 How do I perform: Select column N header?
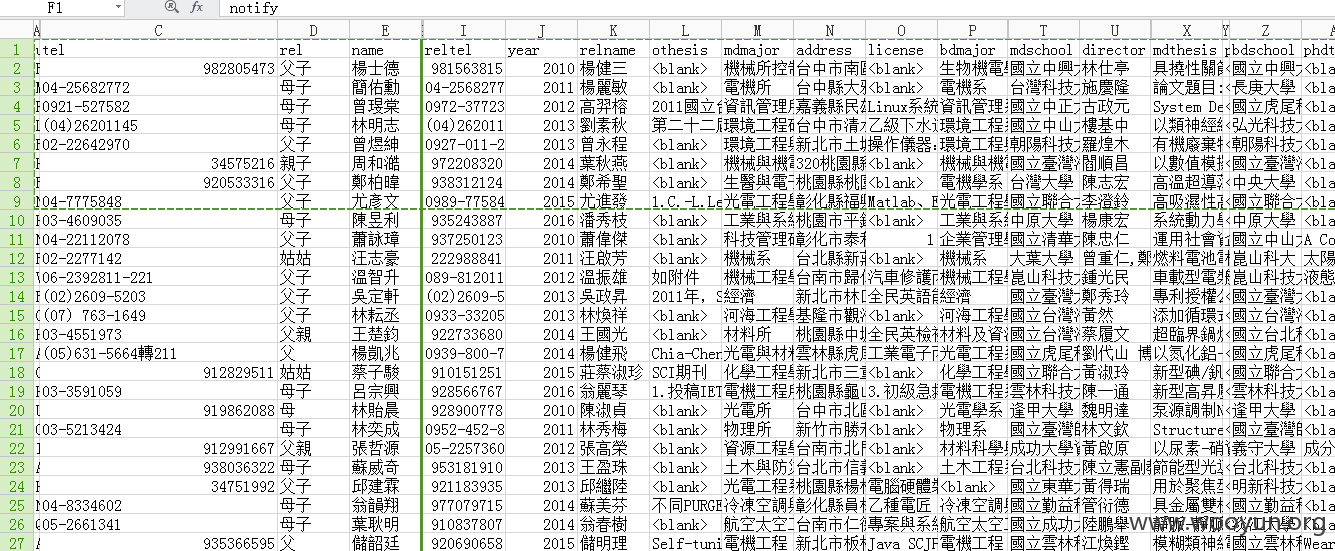coord(829,31)
